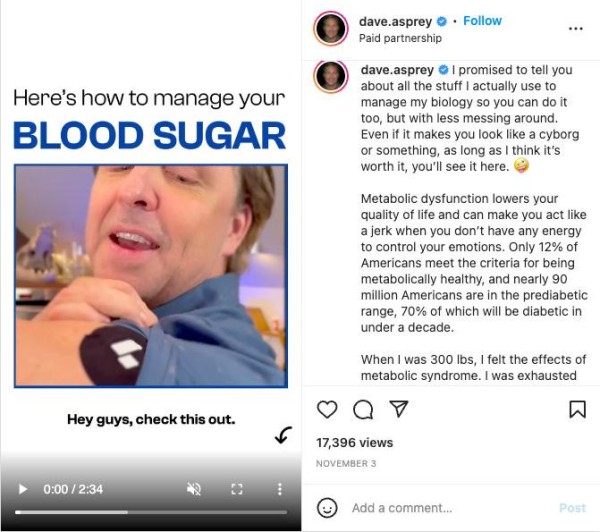Open dave.asprey username link in caption
The width and height of the screenshot is (600, 532).
click(x=397, y=71)
